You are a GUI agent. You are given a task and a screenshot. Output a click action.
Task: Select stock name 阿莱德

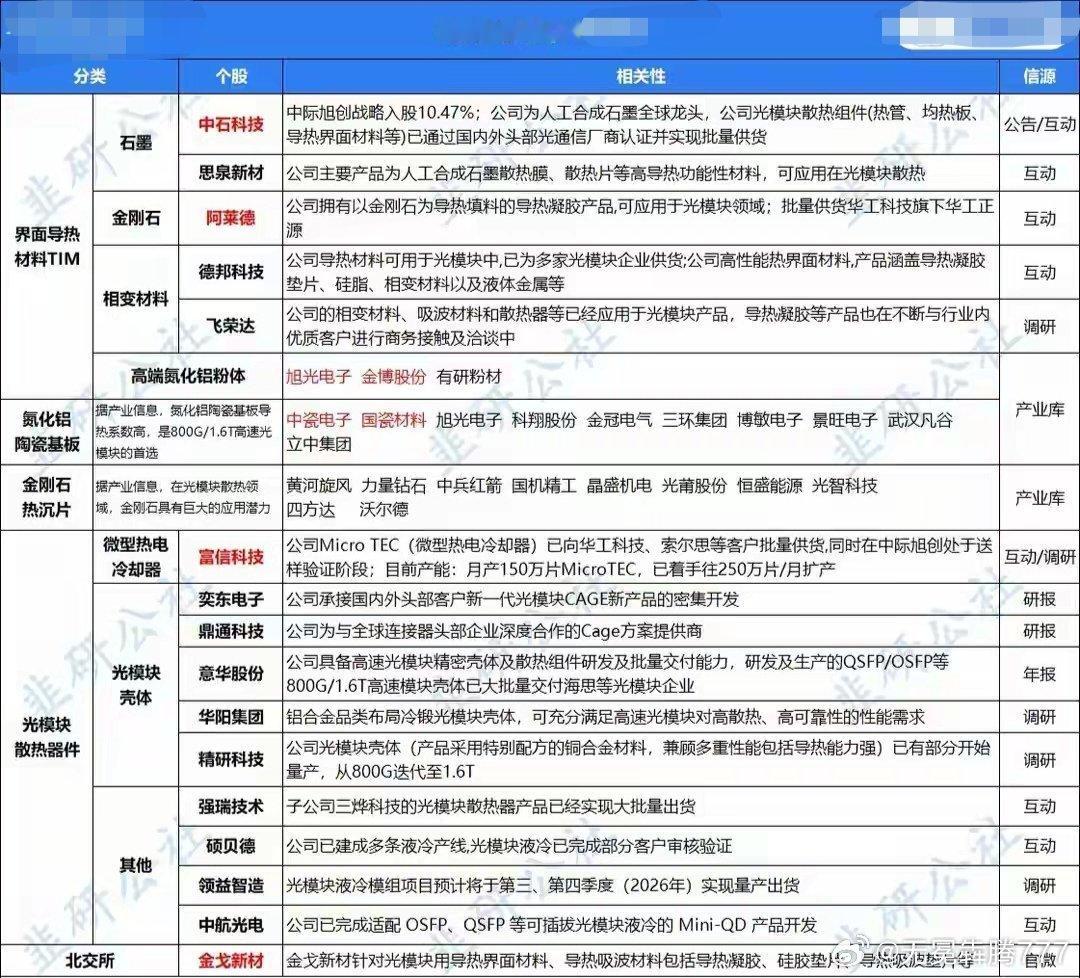(x=231, y=218)
